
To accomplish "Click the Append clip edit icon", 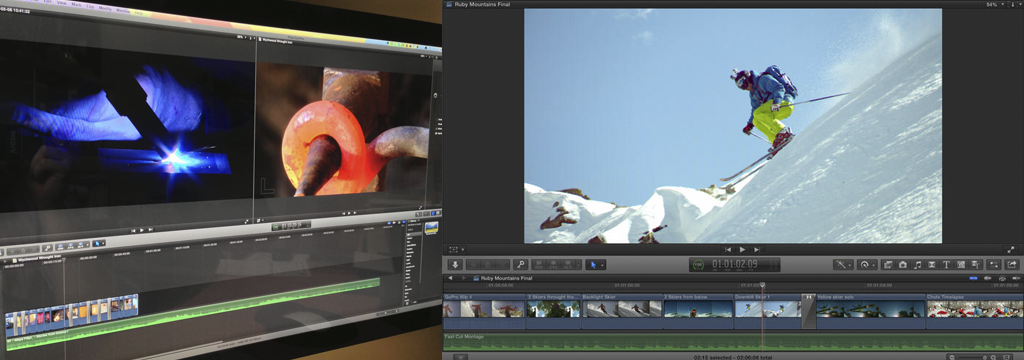I will tap(568, 265).
